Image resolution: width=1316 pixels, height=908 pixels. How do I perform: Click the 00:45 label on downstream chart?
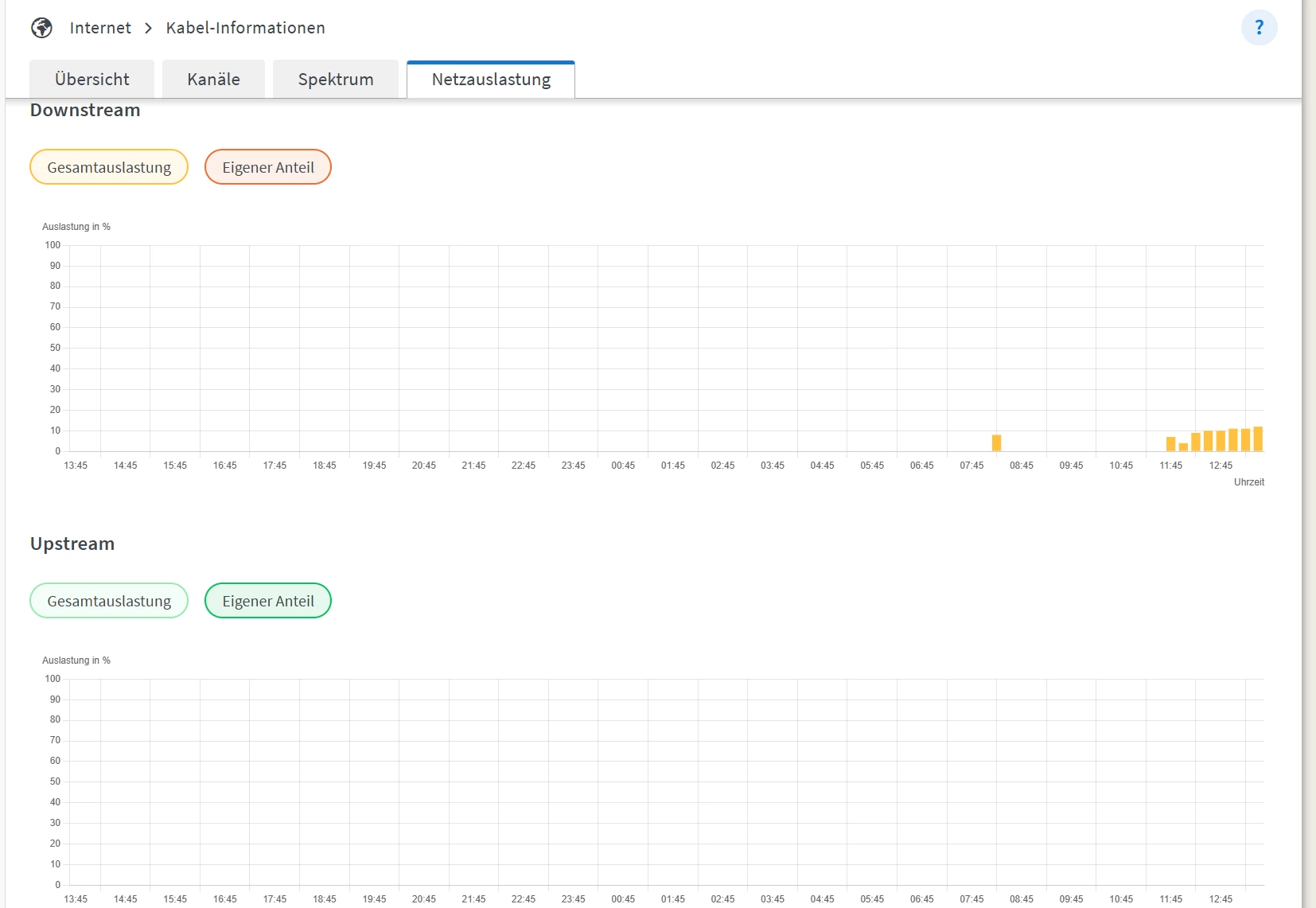623,466
